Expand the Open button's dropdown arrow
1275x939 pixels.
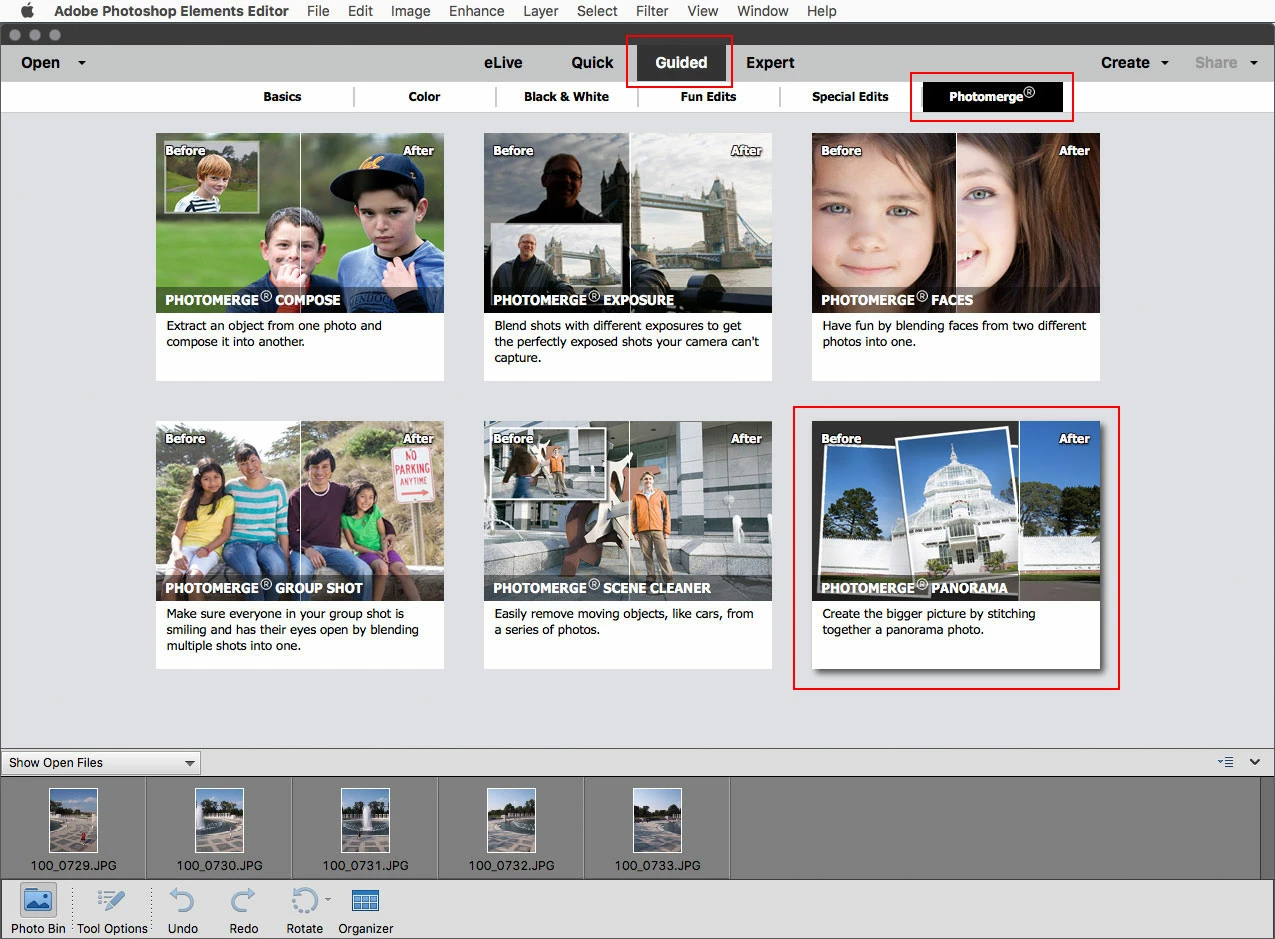(82, 63)
